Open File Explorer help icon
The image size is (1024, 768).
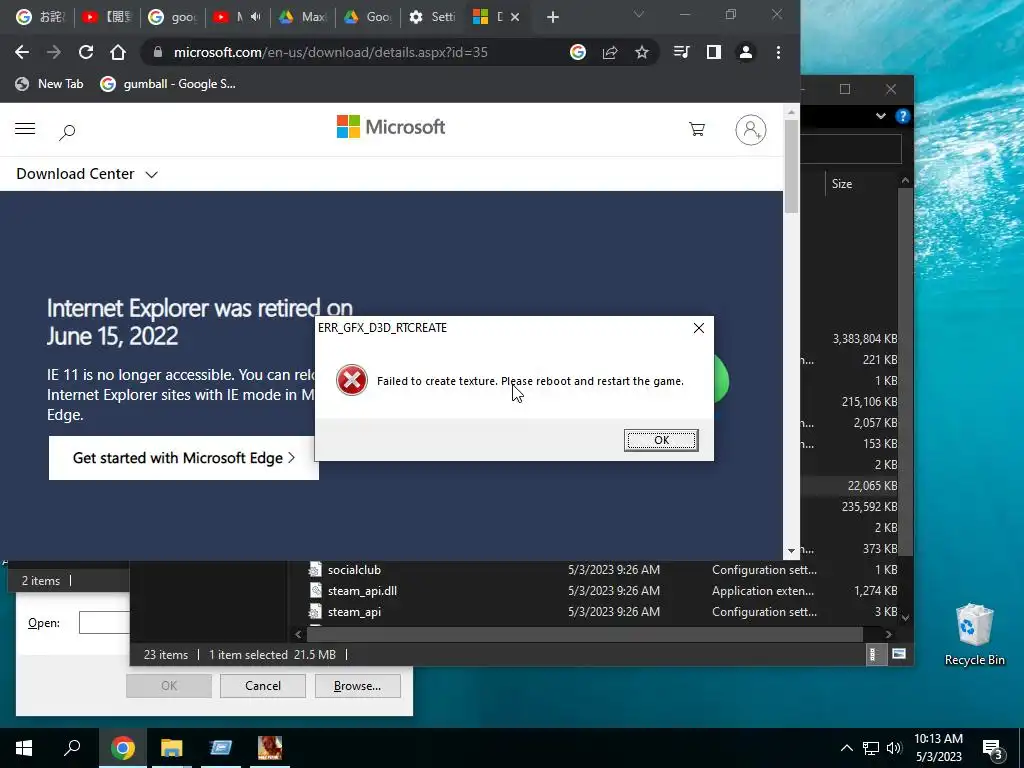903,116
